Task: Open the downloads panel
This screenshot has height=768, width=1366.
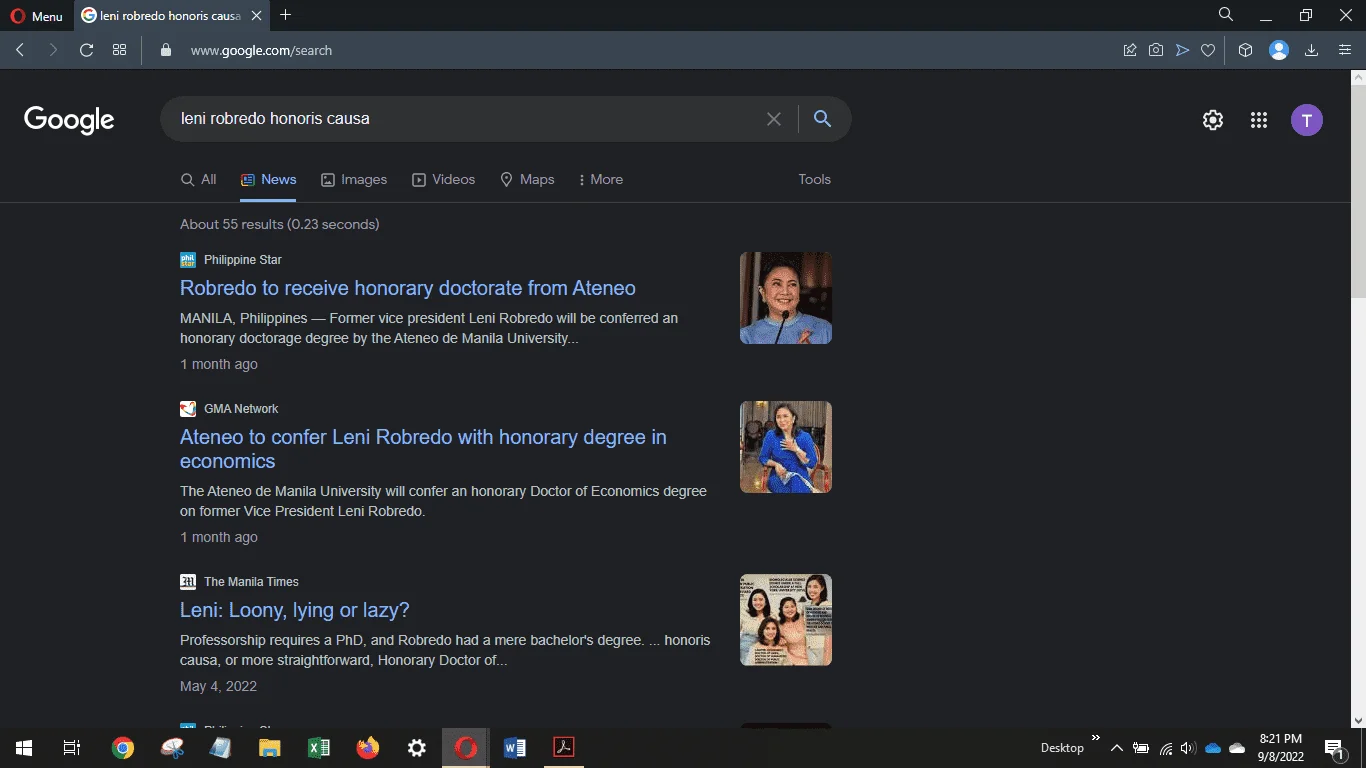Action: [1311, 50]
